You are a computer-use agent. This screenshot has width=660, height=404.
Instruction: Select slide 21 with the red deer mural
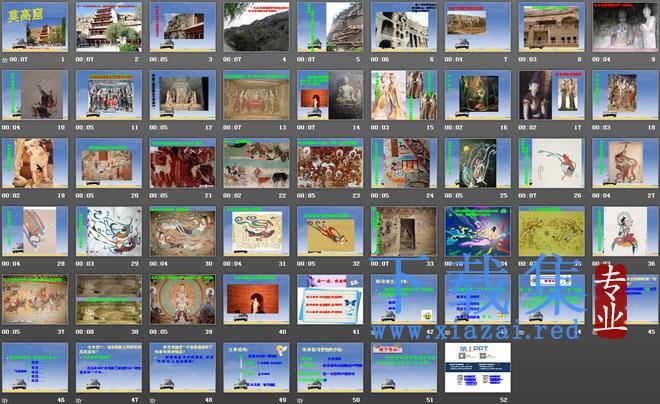click(182, 163)
